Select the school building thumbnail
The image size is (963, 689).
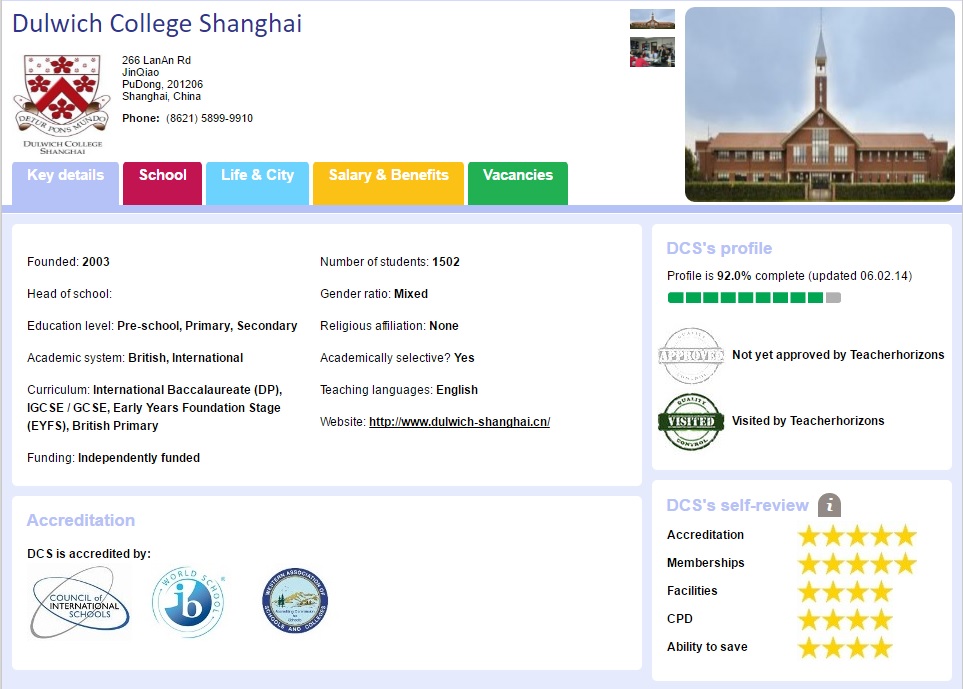click(652, 19)
